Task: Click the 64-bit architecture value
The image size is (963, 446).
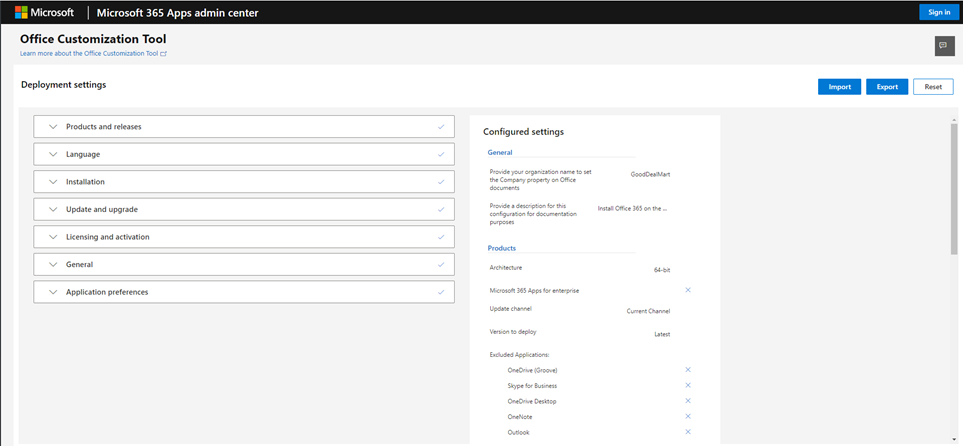Action: (662, 270)
